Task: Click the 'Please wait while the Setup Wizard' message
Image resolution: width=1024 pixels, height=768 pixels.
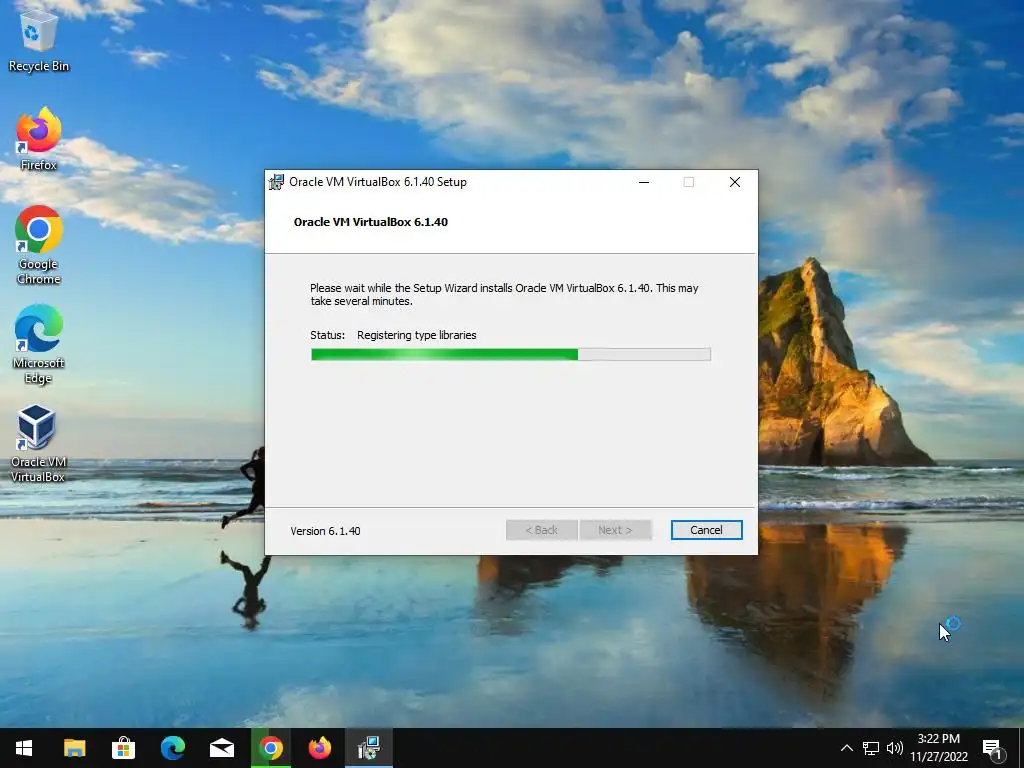Action: pyautogui.click(x=504, y=295)
